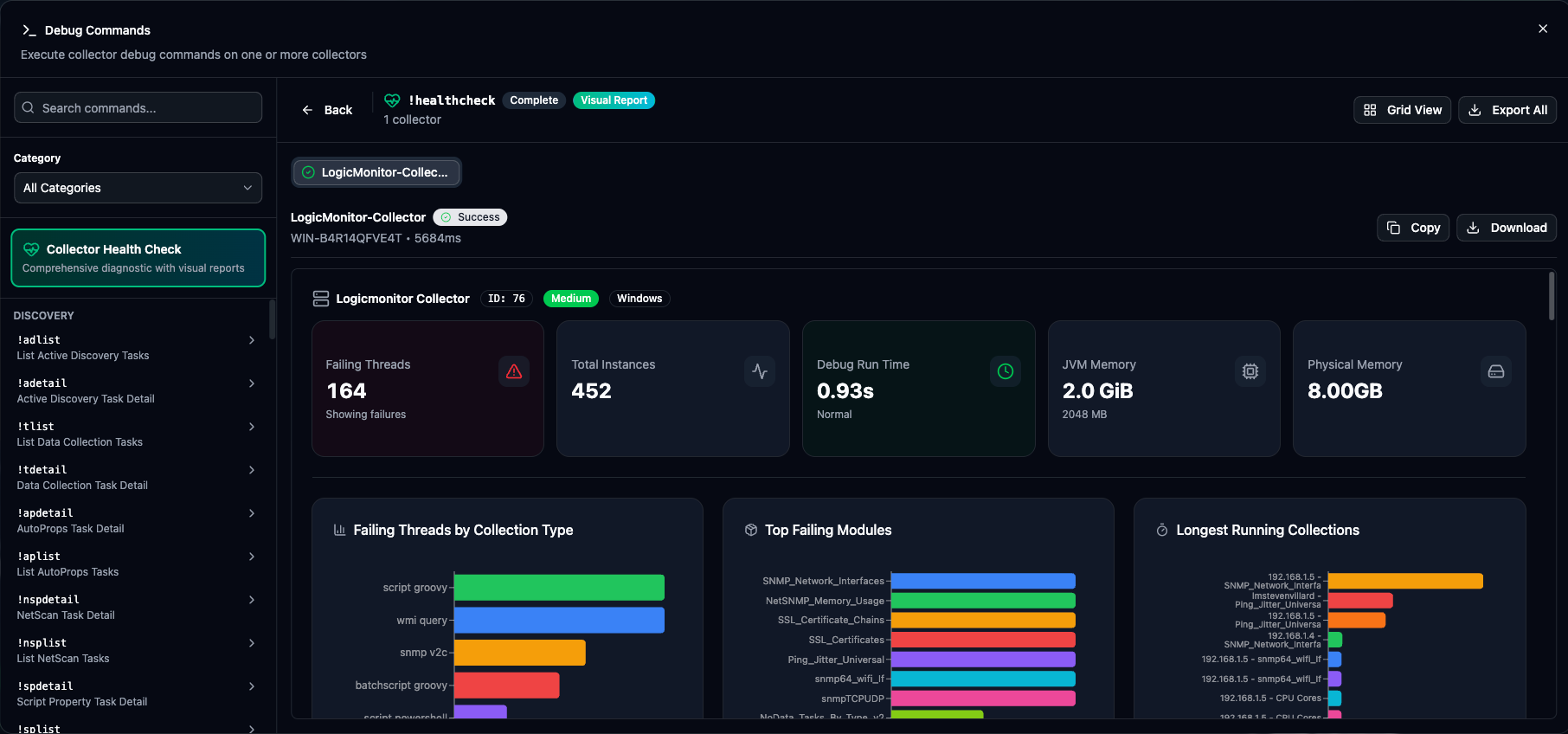Click the green script groovy bar
This screenshot has width=1568, height=734.
click(x=559, y=588)
